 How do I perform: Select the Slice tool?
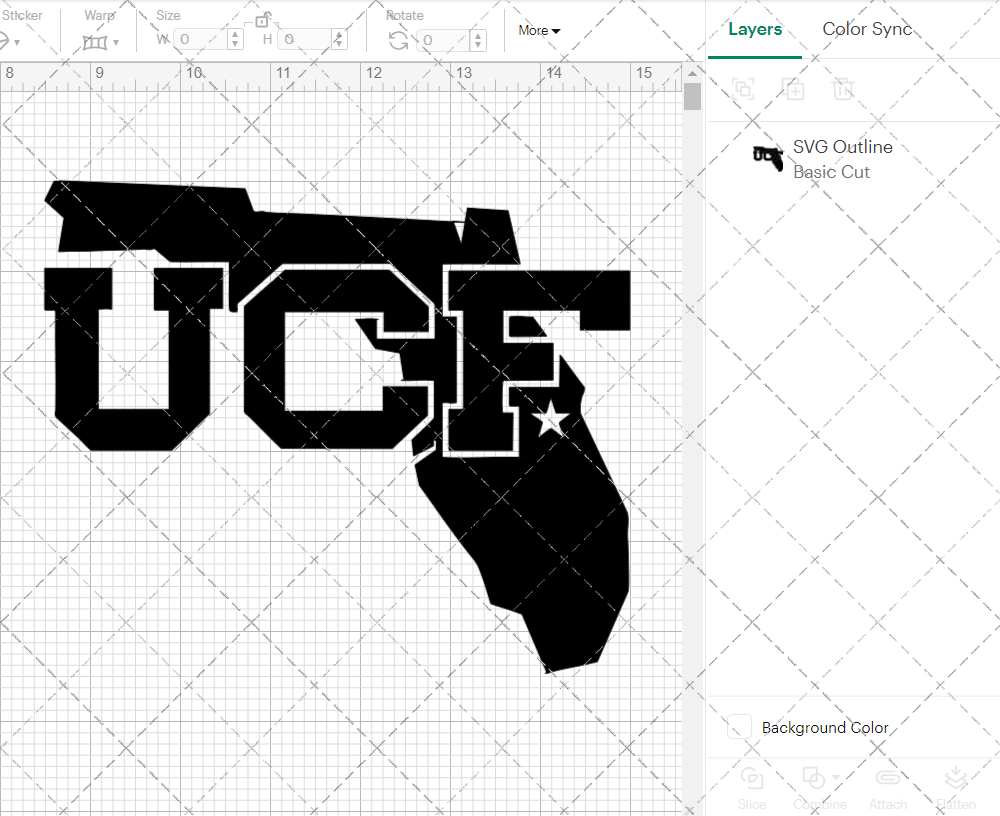751,780
